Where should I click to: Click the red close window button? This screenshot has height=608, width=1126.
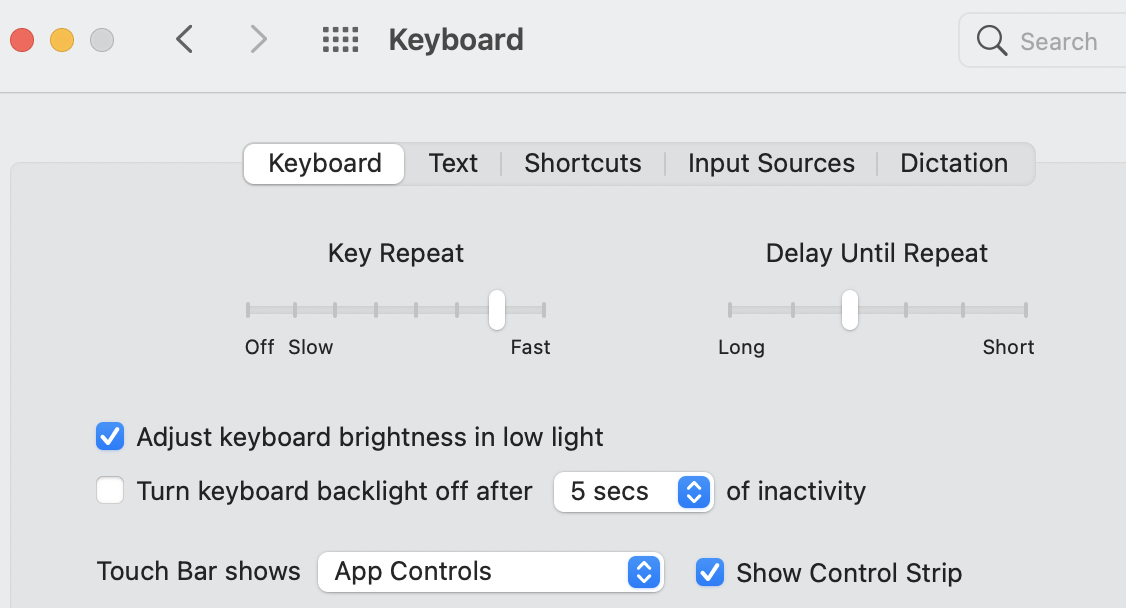tap(22, 40)
